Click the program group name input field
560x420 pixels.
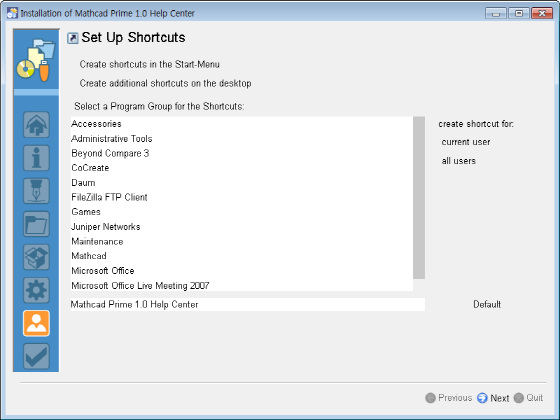point(248,304)
